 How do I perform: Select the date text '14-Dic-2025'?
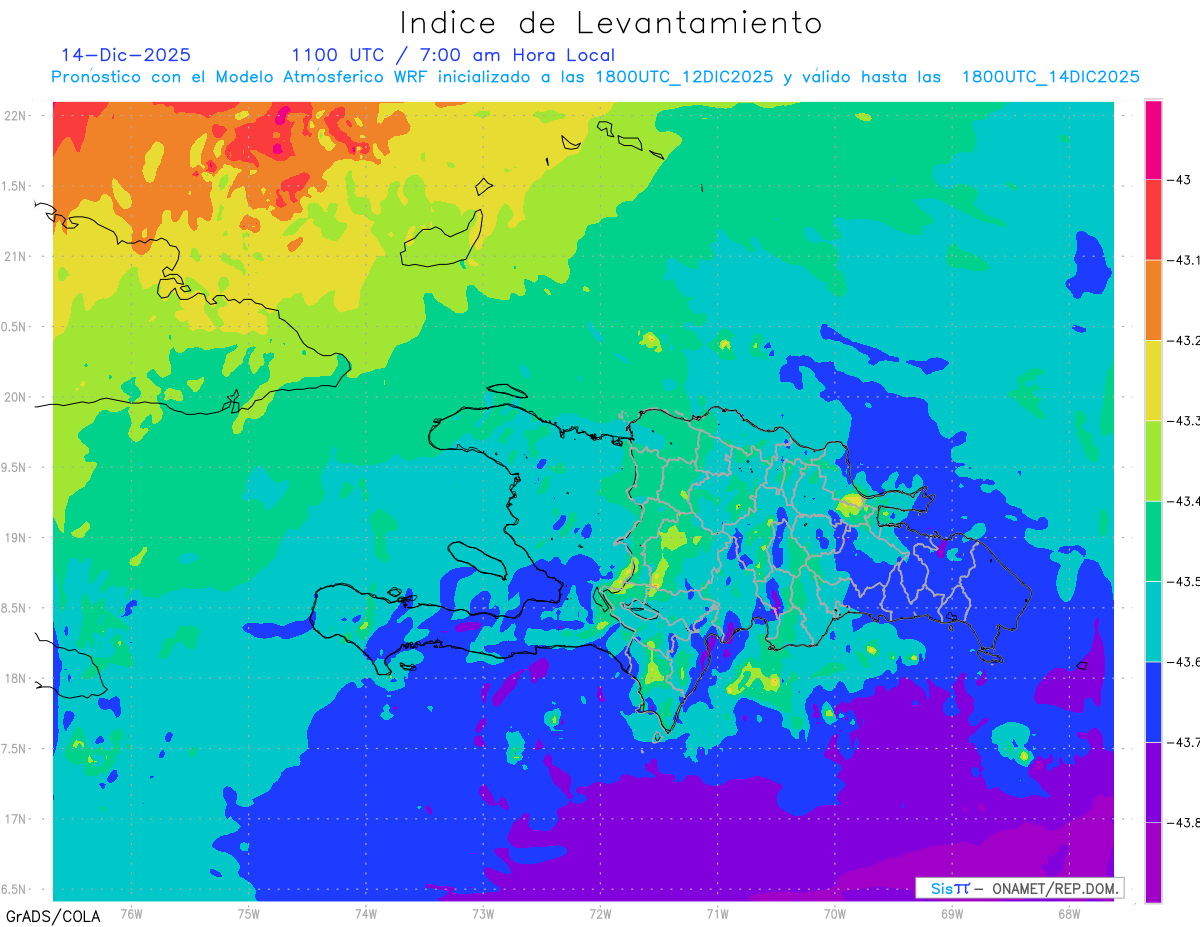point(126,55)
